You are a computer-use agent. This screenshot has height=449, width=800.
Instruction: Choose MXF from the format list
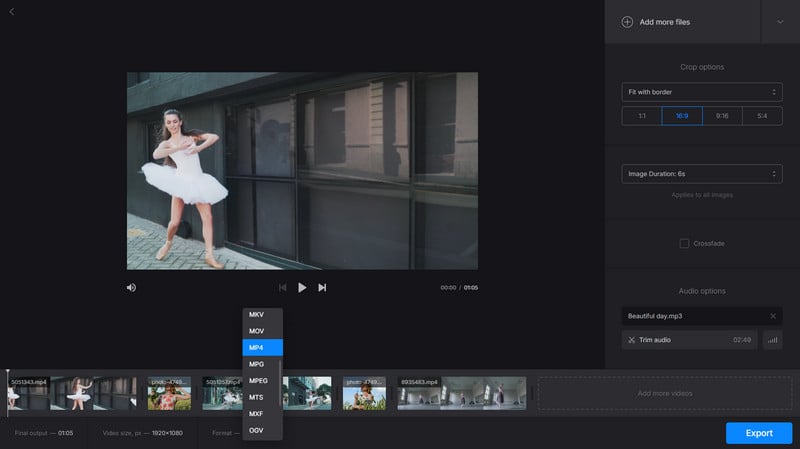[x=262, y=414]
